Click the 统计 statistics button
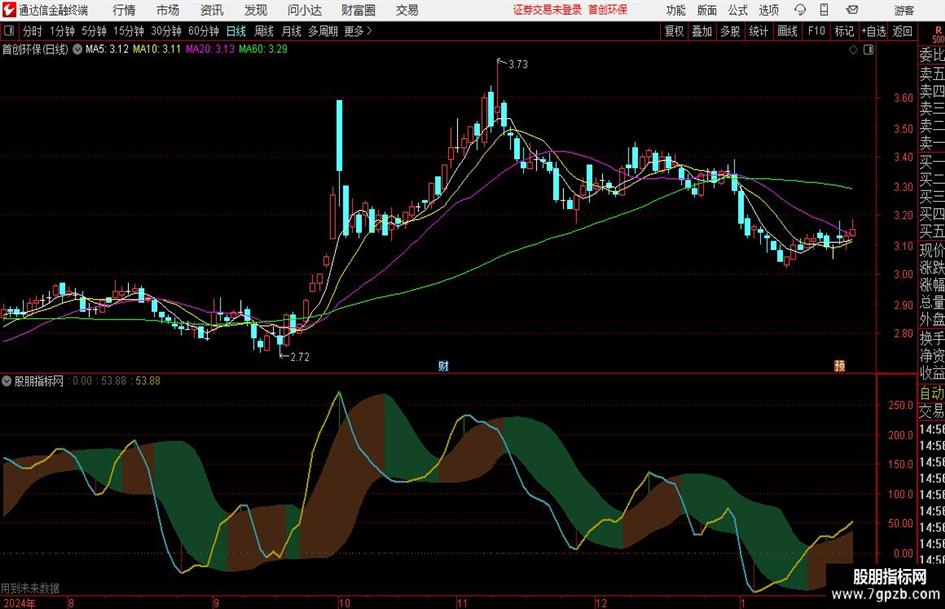 758,31
